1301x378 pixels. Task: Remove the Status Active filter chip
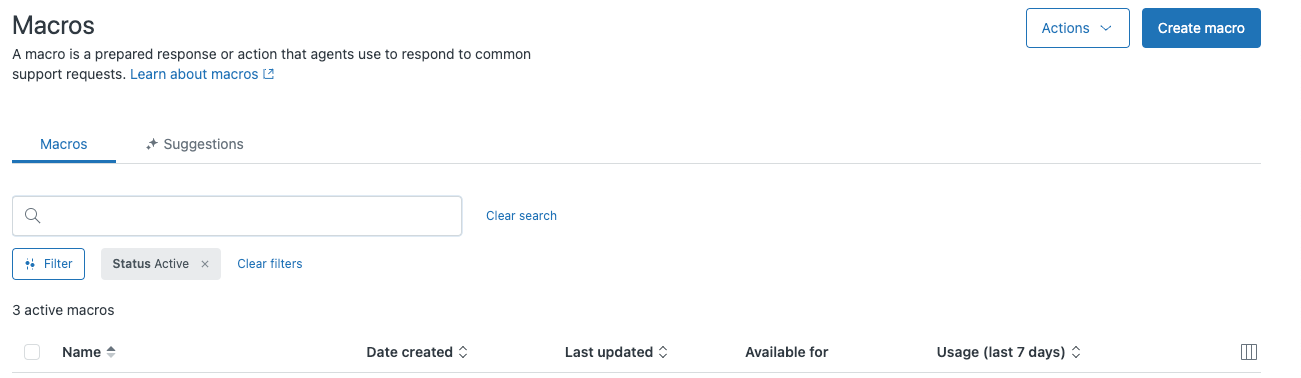[205, 264]
